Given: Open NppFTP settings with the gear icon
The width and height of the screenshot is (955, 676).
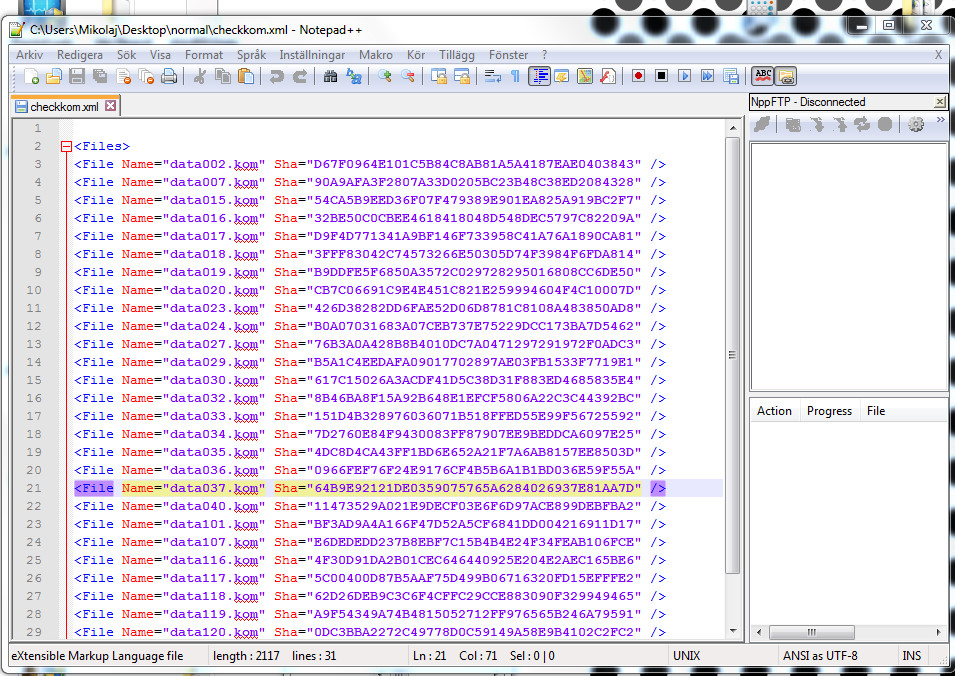Looking at the screenshot, I should 915,124.
